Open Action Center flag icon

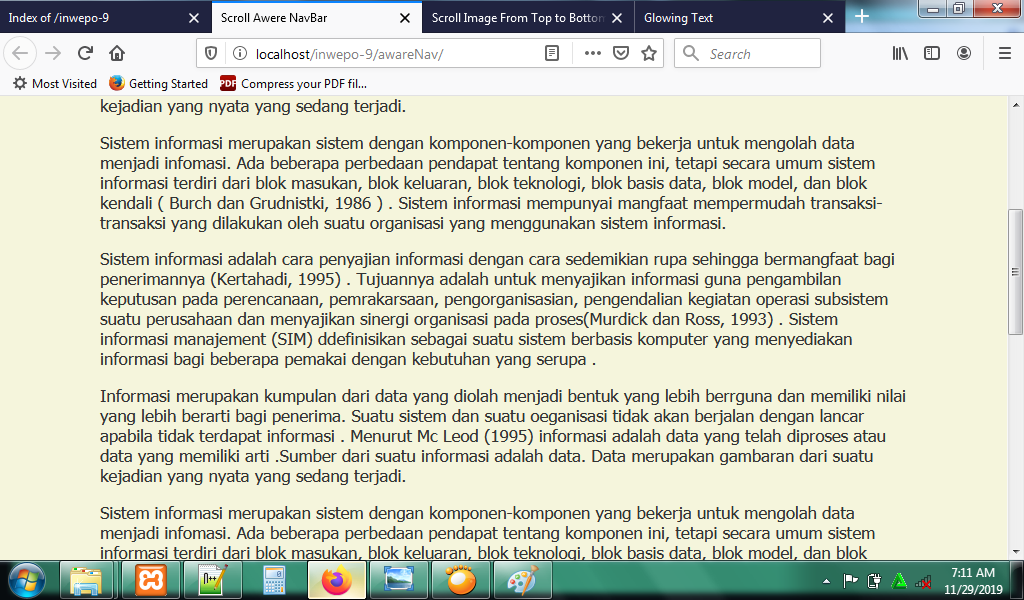tap(850, 580)
